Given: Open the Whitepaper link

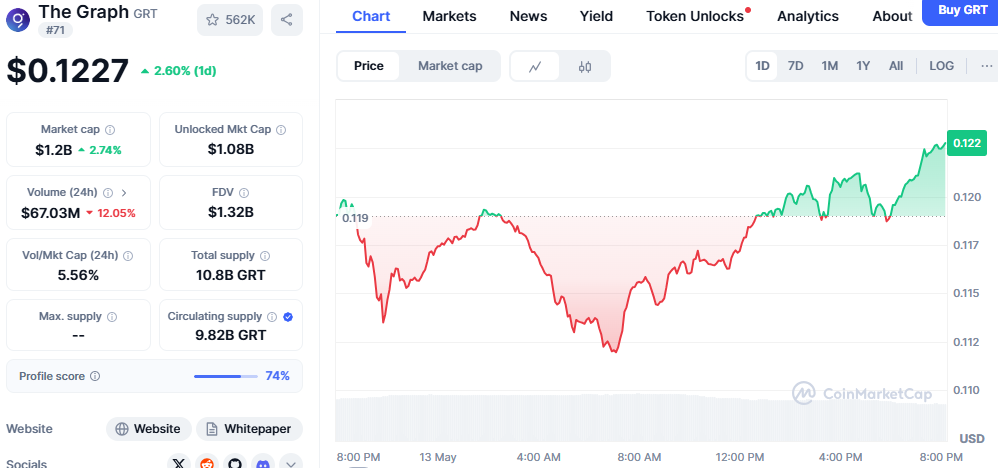Looking at the screenshot, I should tap(249, 429).
